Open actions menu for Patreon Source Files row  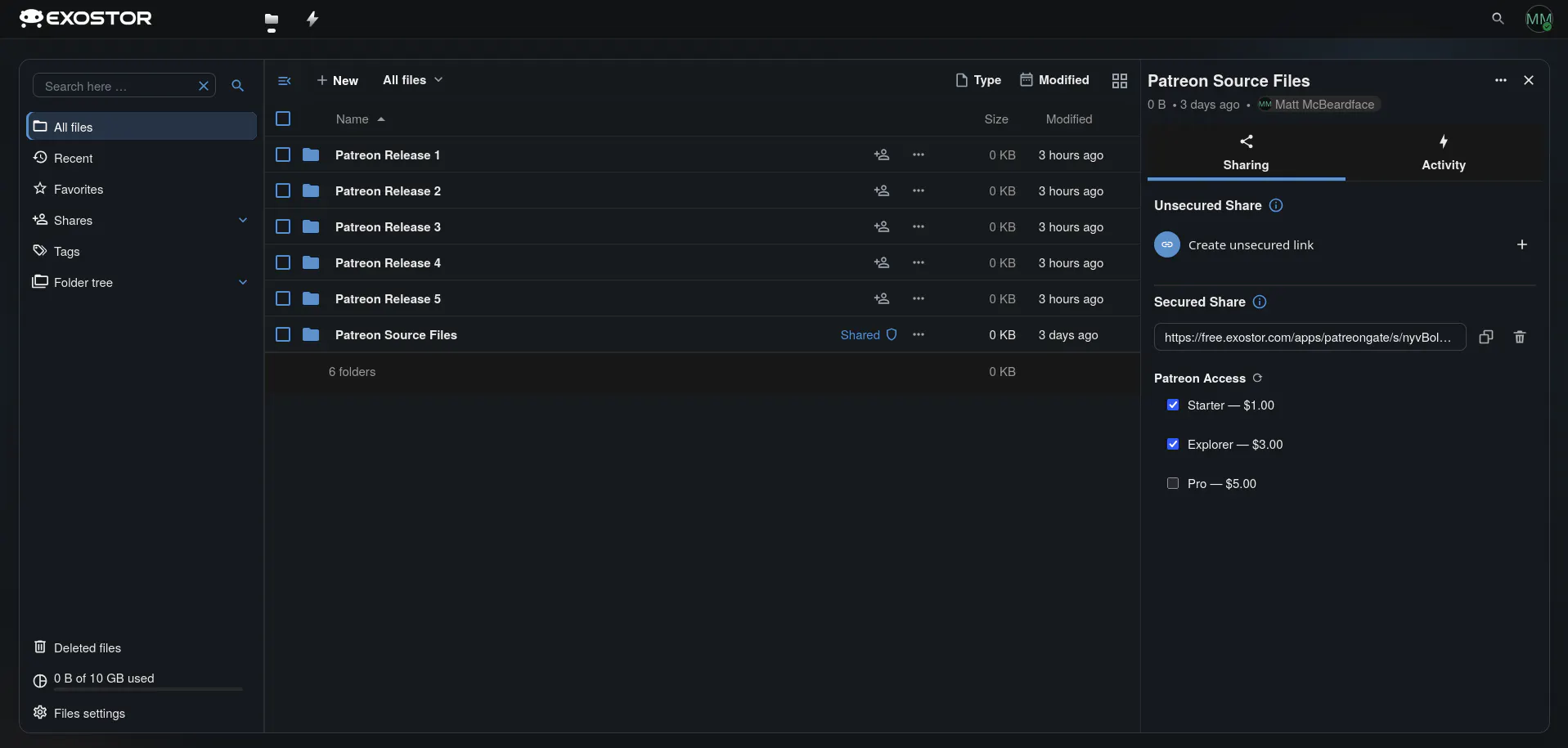point(919,334)
